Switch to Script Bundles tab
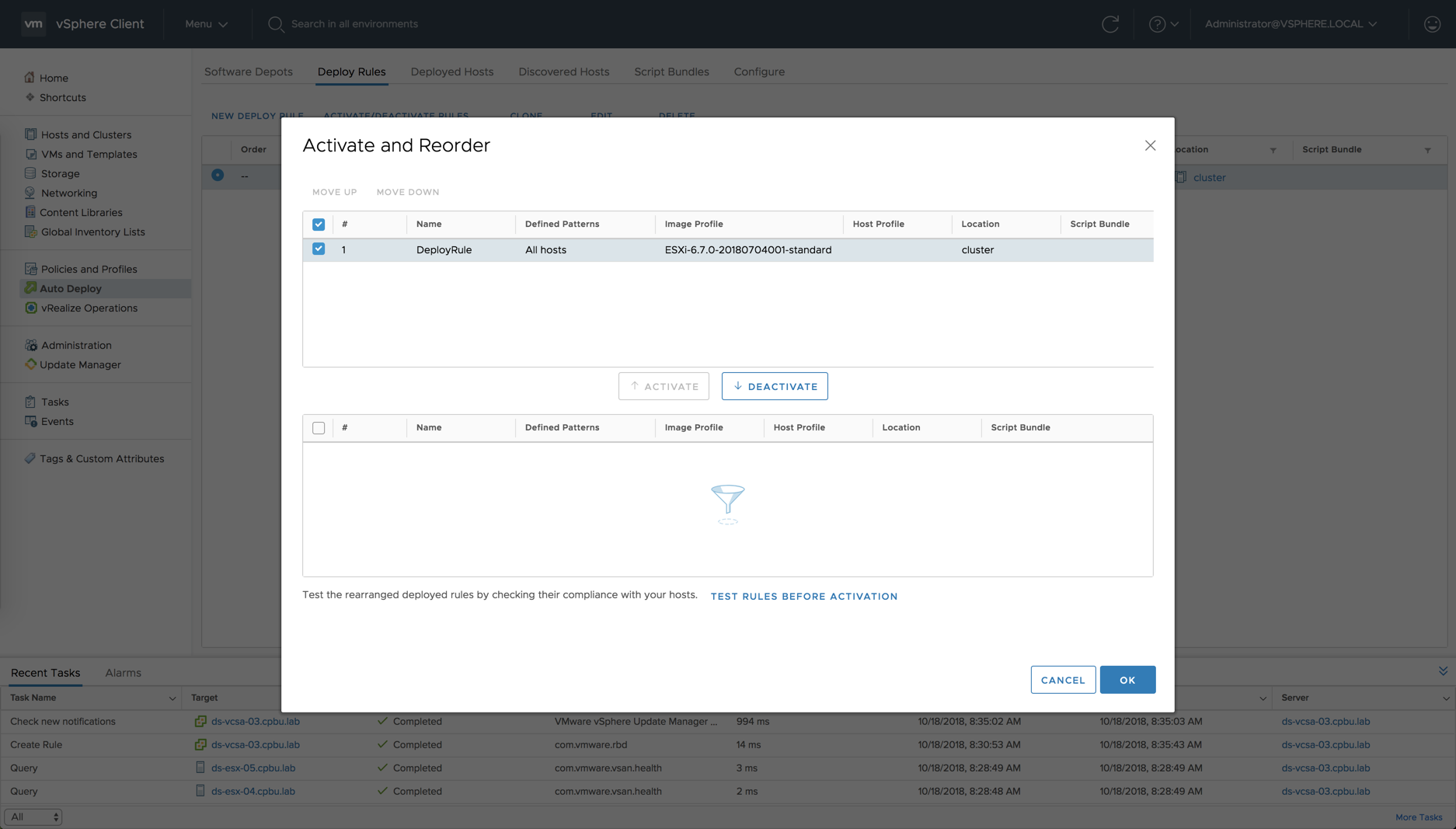This screenshot has width=1456, height=829. pos(671,71)
